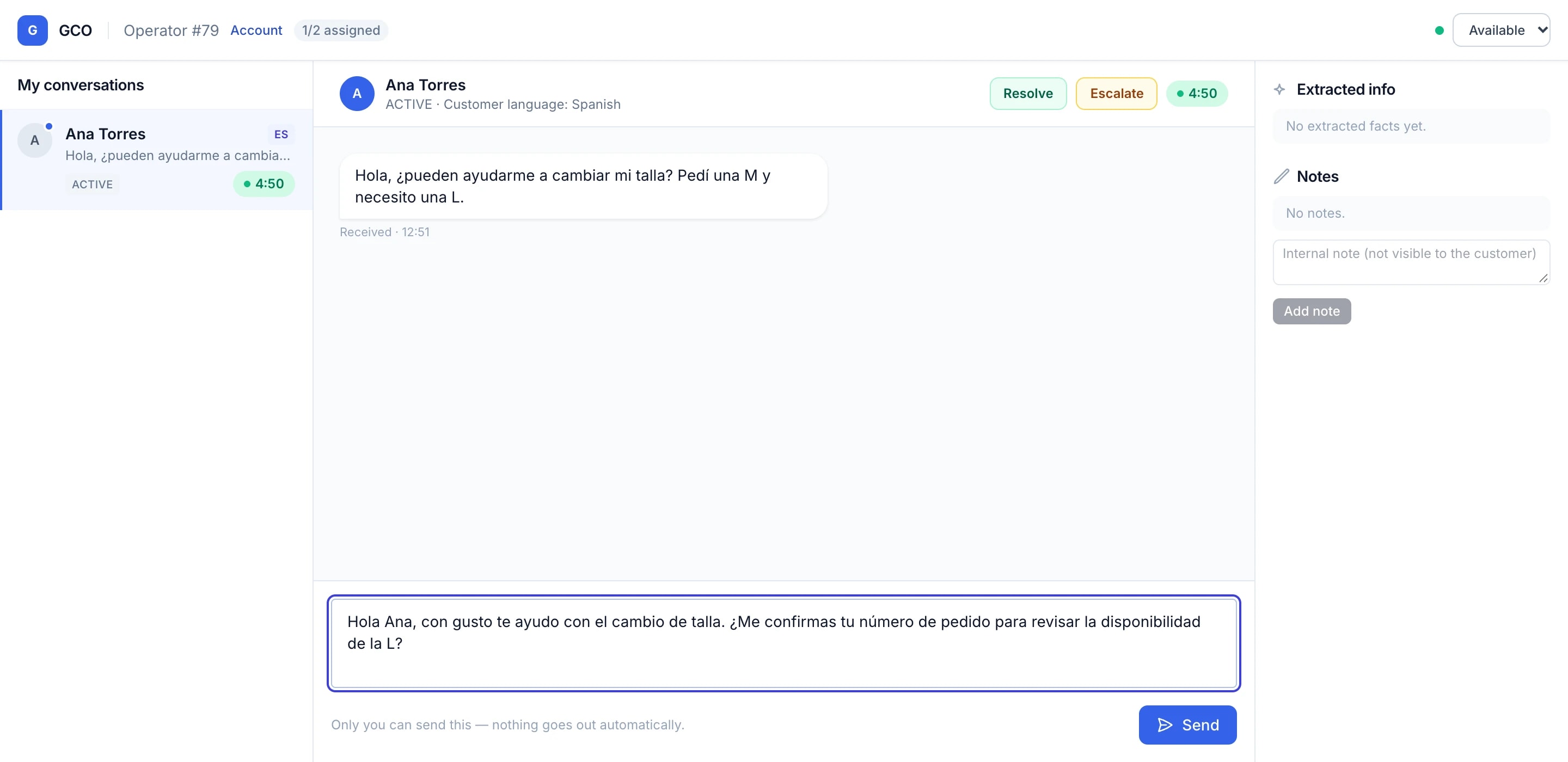Click the No notes placeholder text
The width and height of the screenshot is (1568, 762).
1315,213
